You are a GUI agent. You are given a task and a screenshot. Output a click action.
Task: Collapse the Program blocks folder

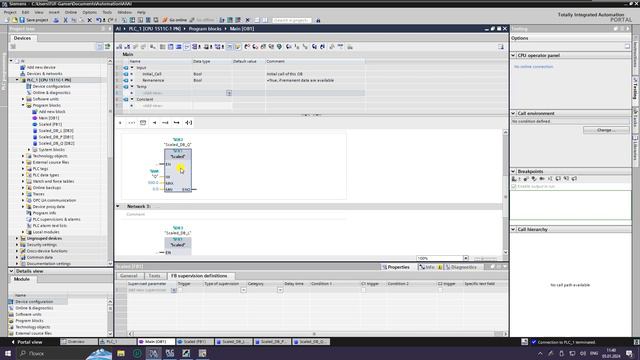coord(23,105)
